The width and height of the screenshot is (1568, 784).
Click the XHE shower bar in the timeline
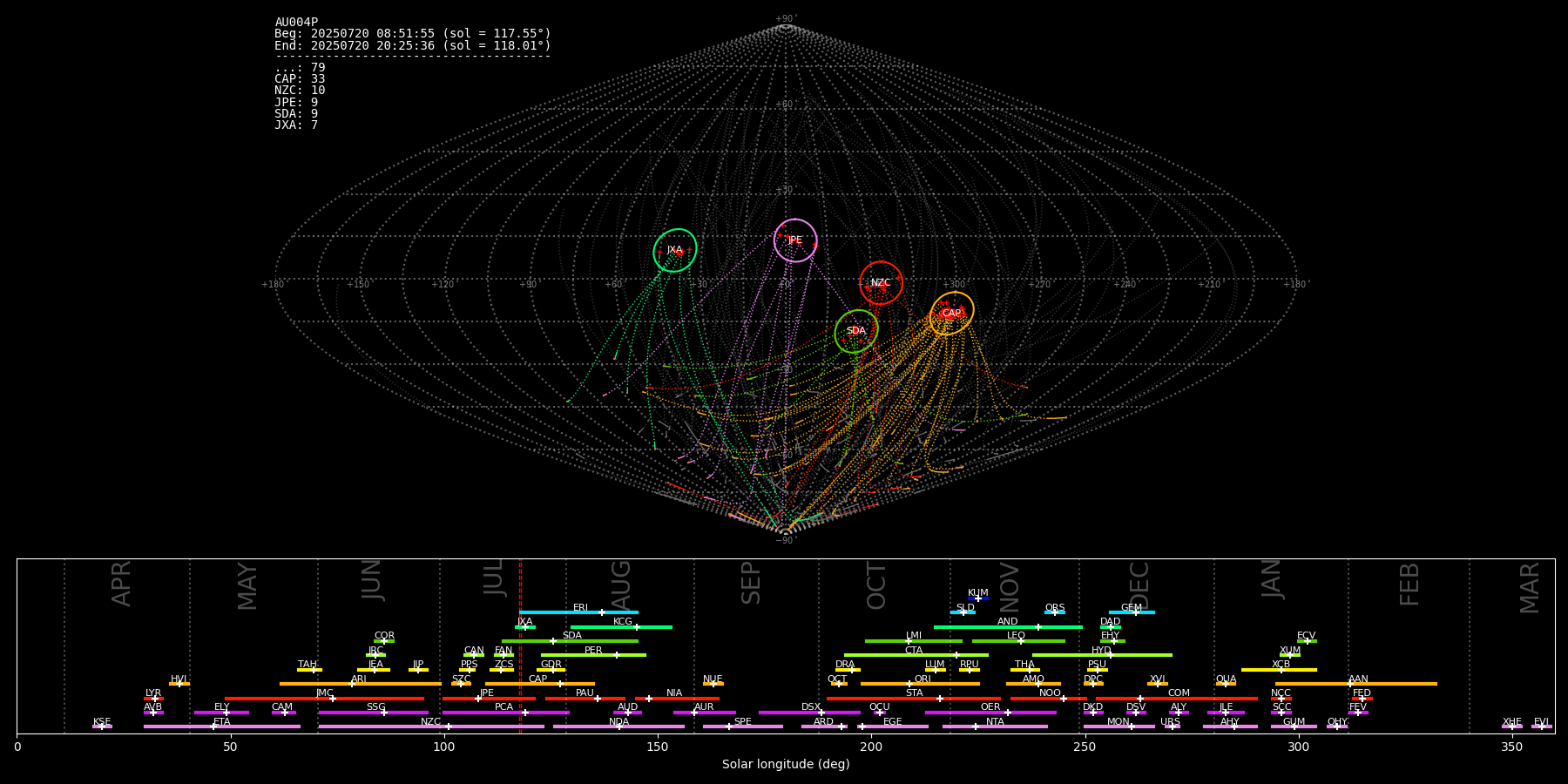[1512, 726]
